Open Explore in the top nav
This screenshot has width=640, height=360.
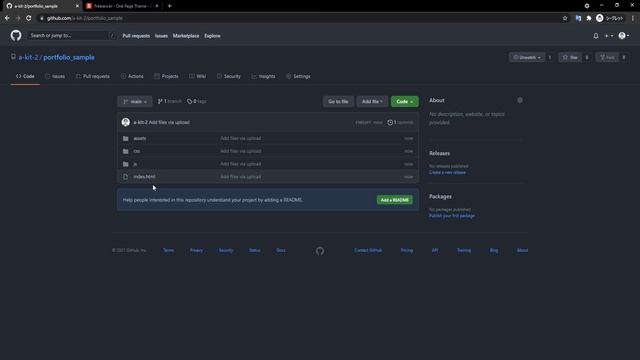[x=212, y=36]
